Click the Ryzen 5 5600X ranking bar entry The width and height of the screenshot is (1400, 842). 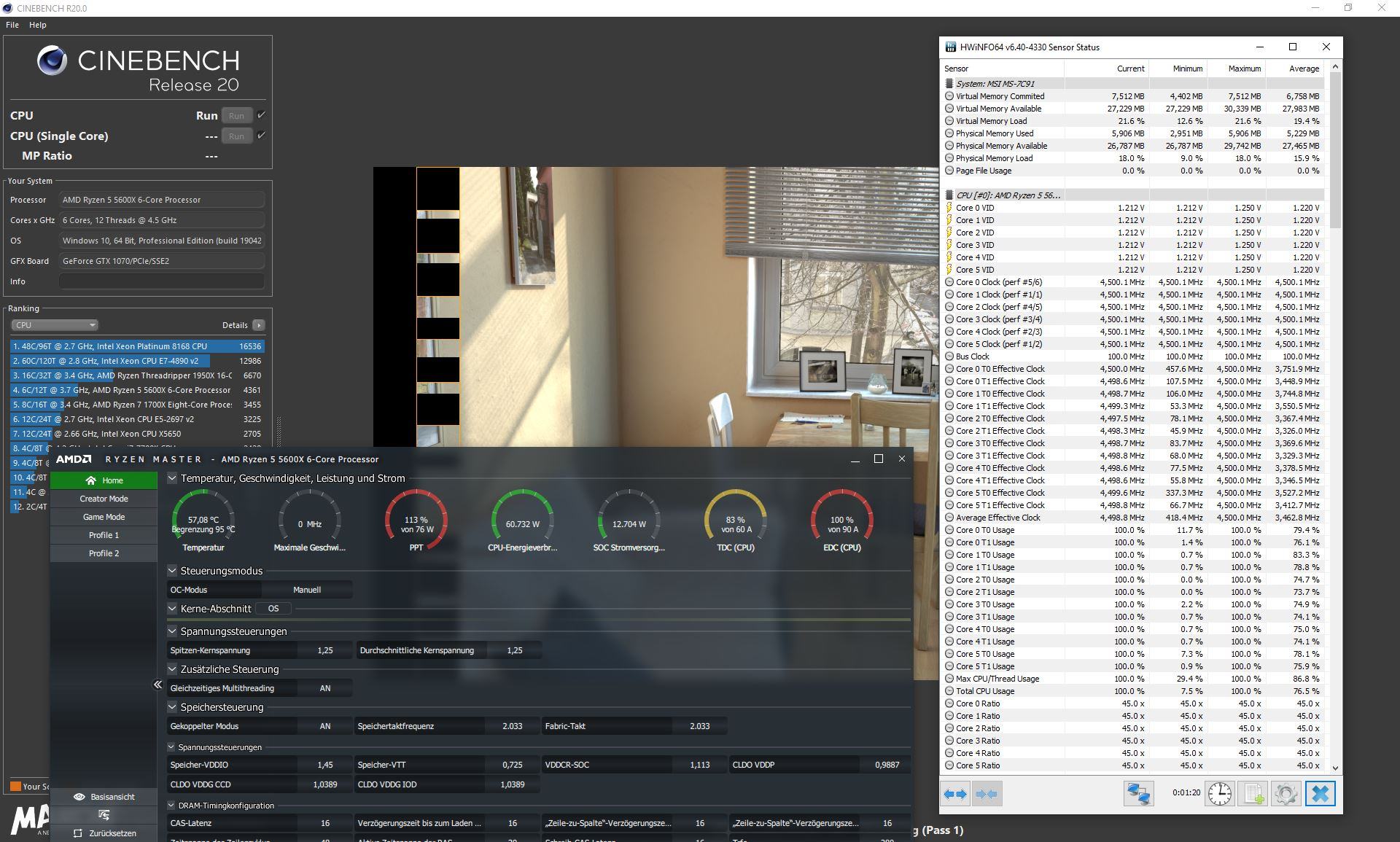click(137, 390)
